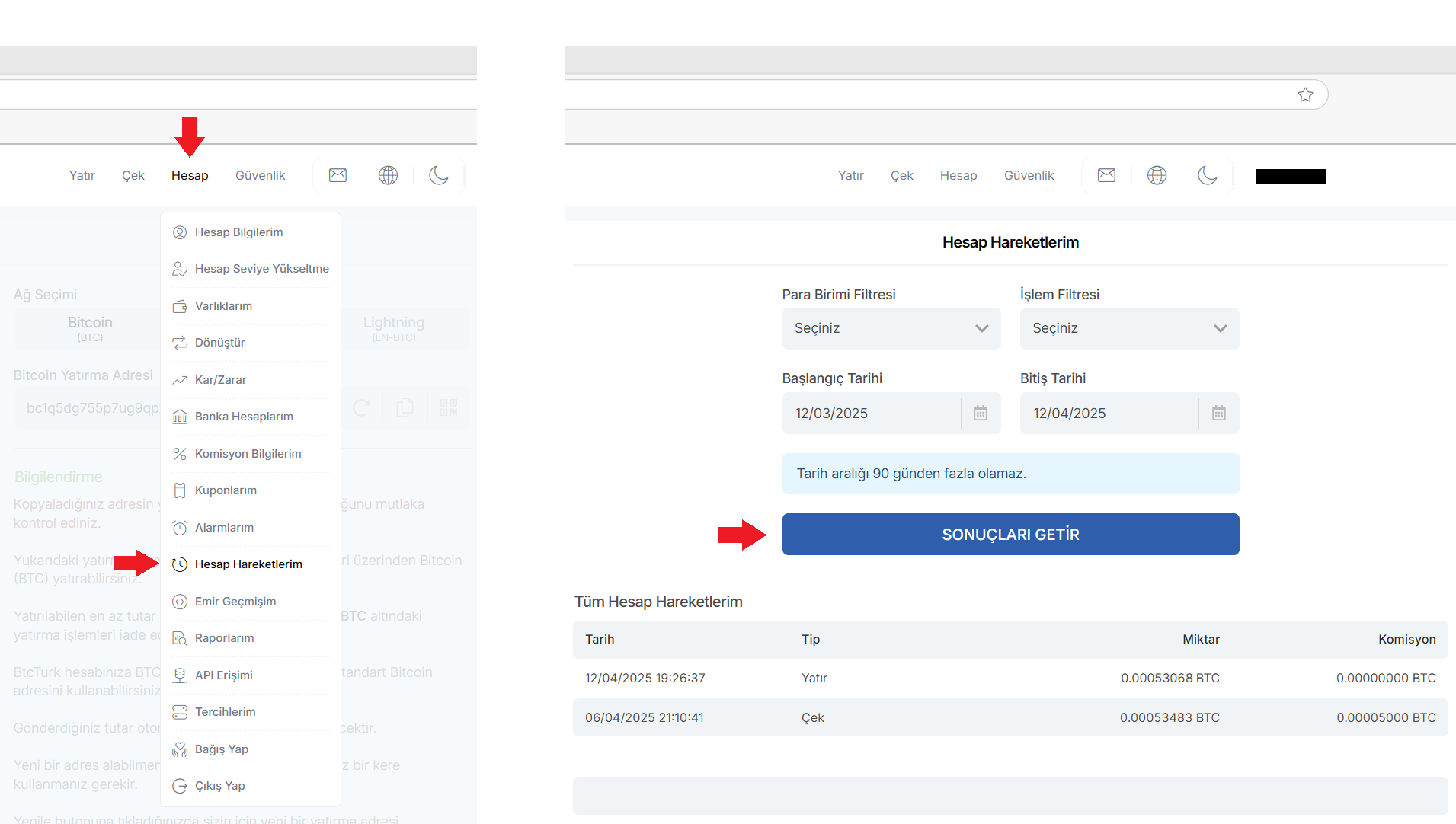Viewport: 1456px width, 824px height.
Task: Expand the Para Birimi Filtresi dropdown
Action: [x=891, y=328]
